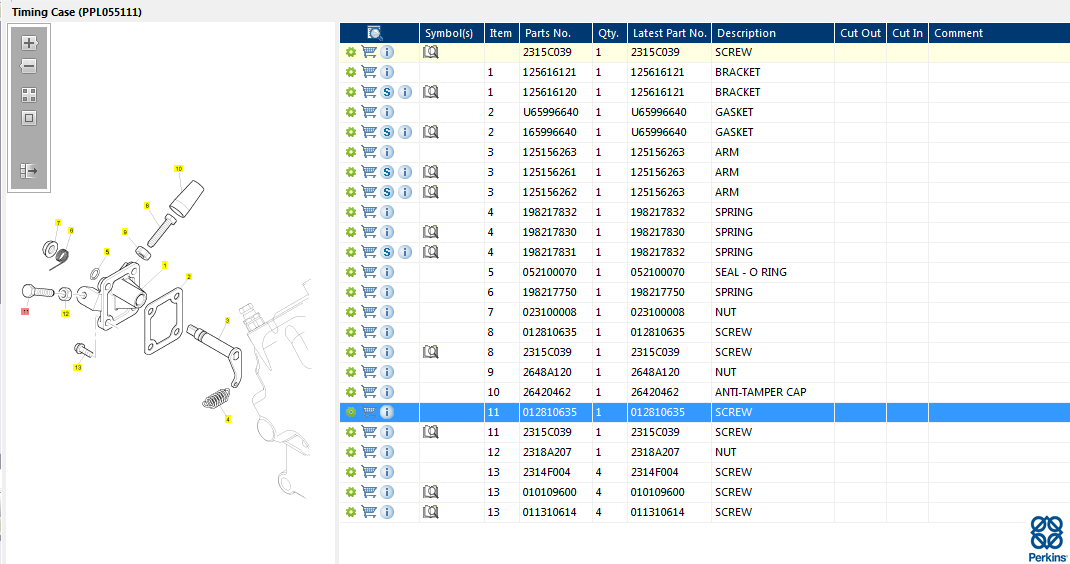
Task: Zoom out of the parts diagram
Action: point(29,66)
